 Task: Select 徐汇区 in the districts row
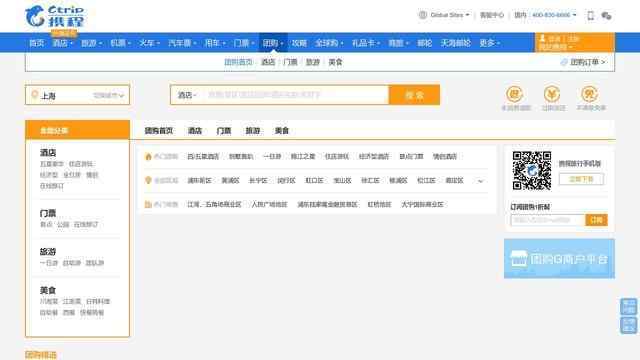click(370, 180)
